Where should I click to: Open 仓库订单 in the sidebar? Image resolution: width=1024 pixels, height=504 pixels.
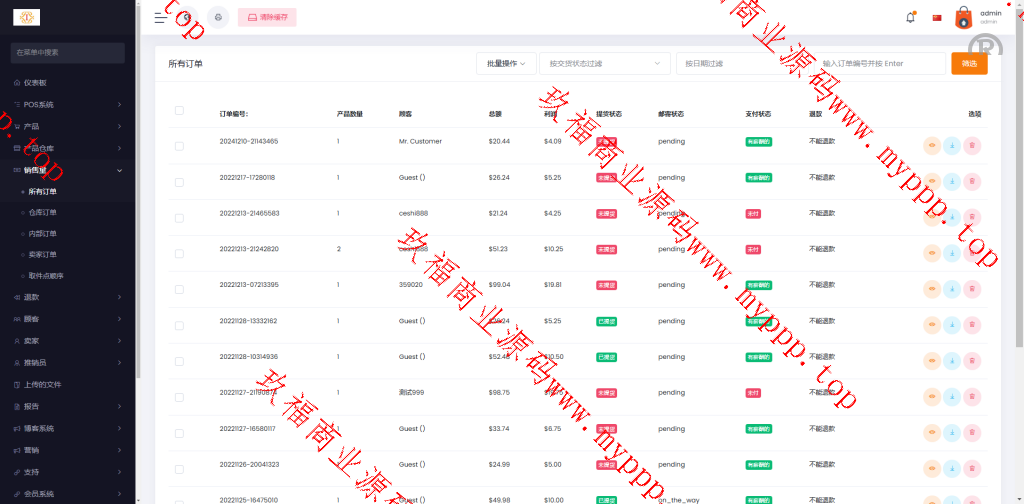43,212
